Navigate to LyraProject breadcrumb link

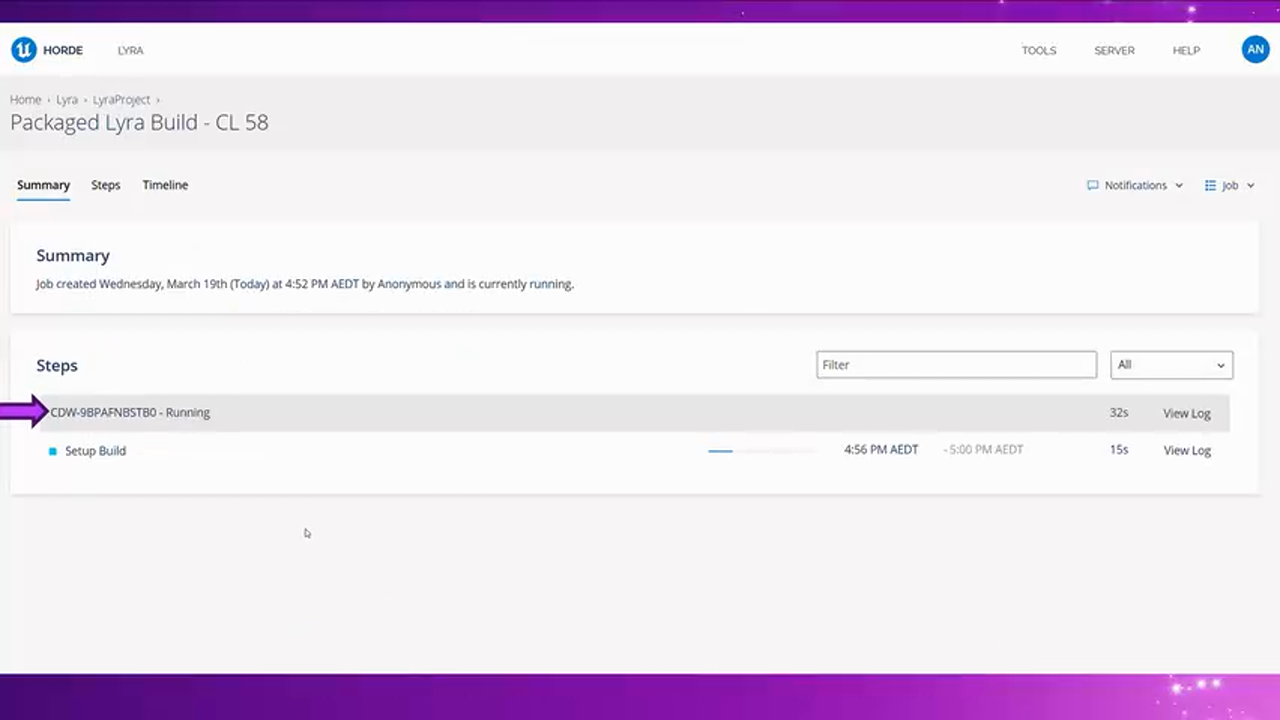[x=121, y=100]
